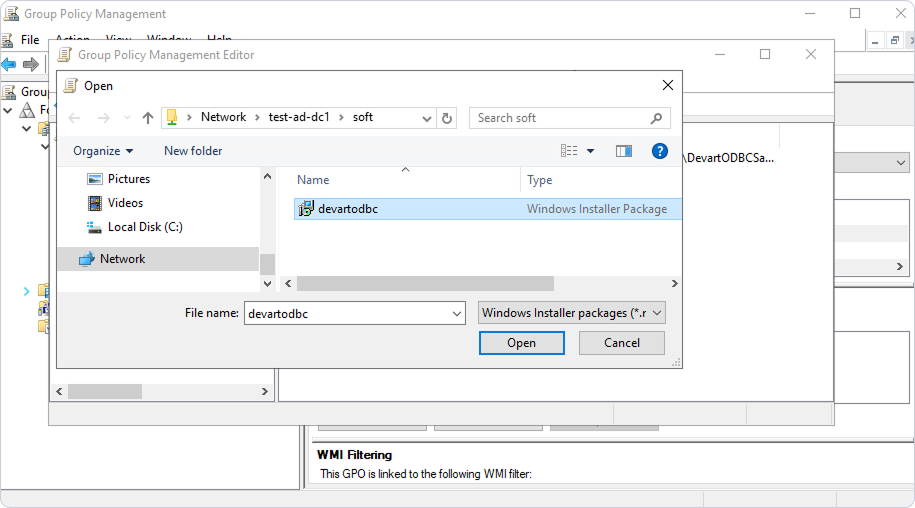915x508 pixels.
Task: Expand the address bar history dropdown
Action: 427,118
